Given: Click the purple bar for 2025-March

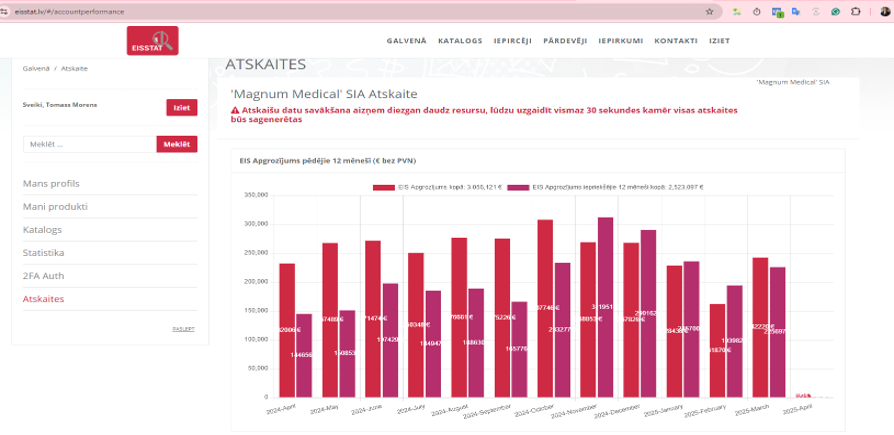Looking at the screenshot, I should point(778,332).
